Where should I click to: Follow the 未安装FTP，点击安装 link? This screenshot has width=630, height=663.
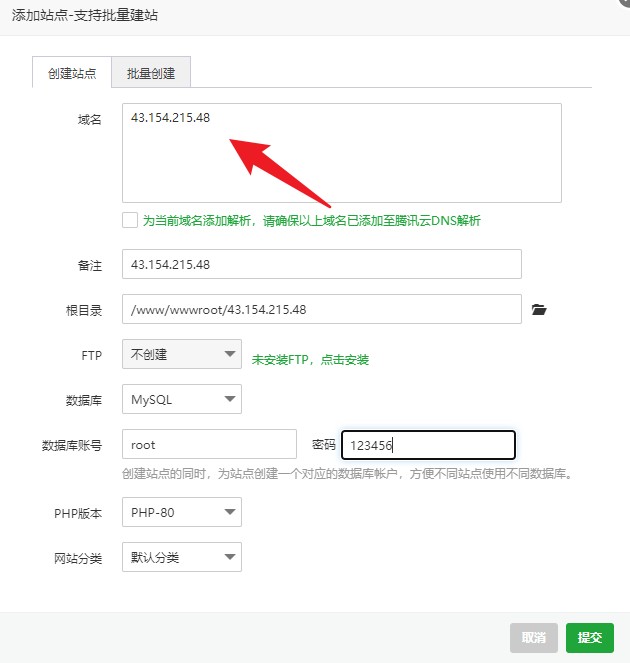click(x=317, y=359)
